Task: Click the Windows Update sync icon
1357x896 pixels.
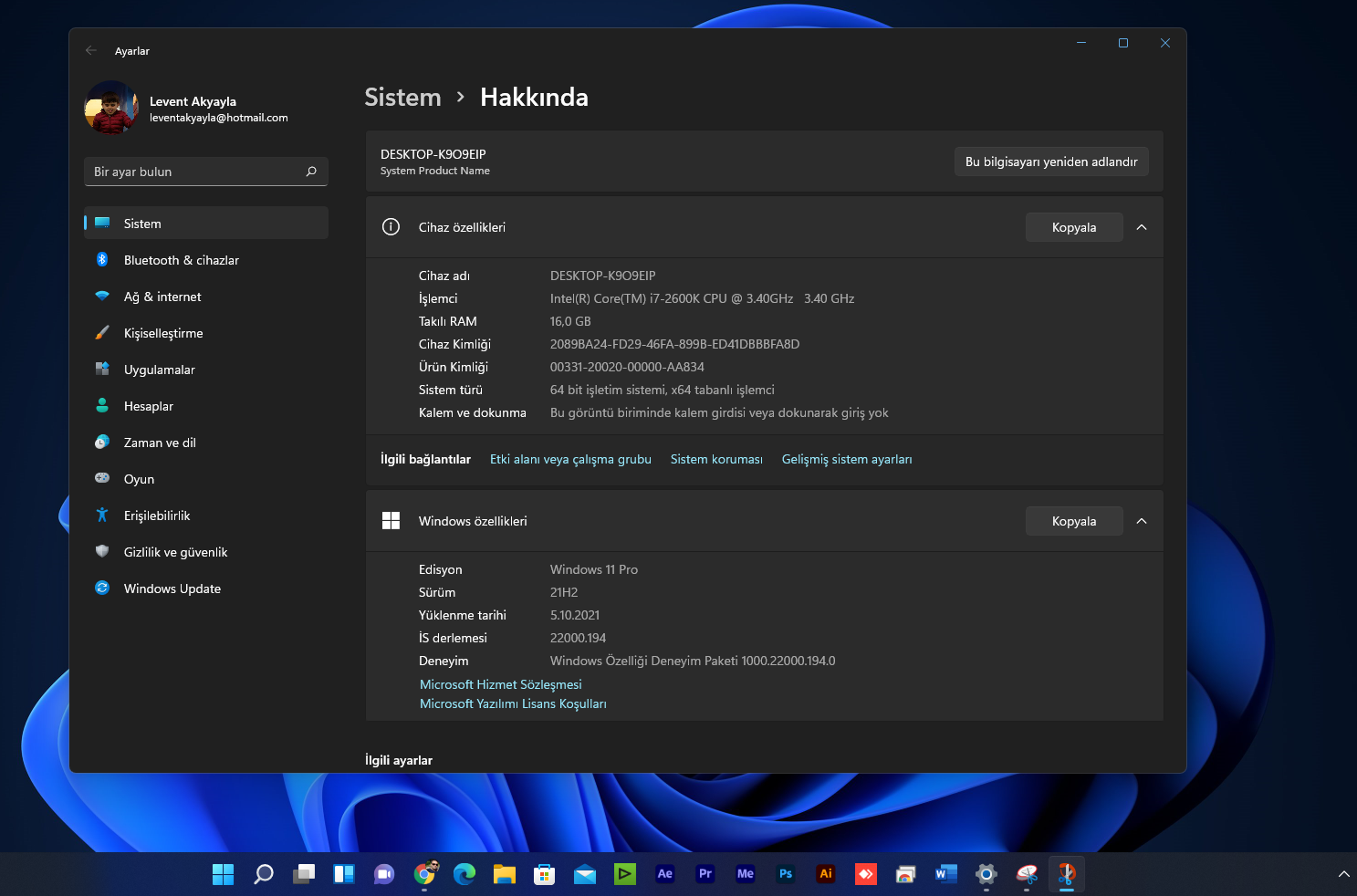Action: coord(102,589)
